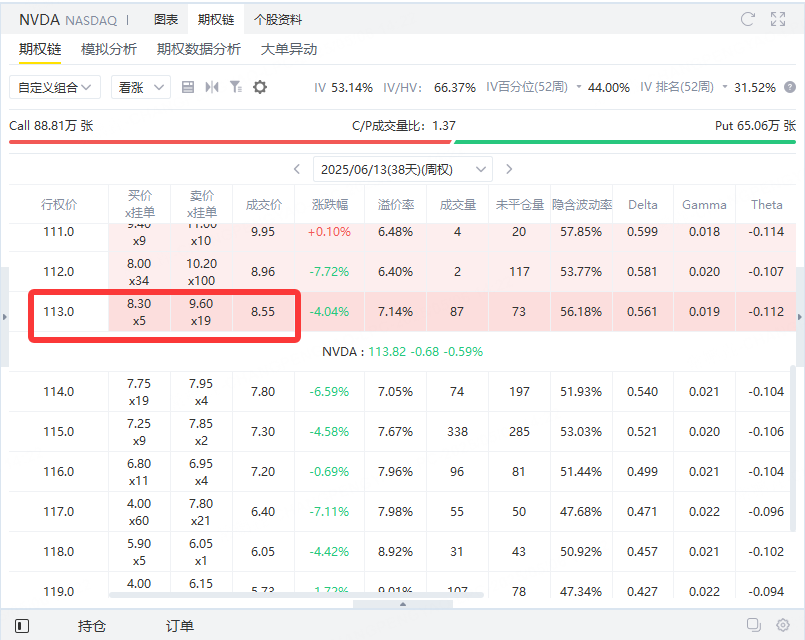The height and width of the screenshot is (640, 805).
Task: Sort by Delta column header
Action: coord(643,205)
